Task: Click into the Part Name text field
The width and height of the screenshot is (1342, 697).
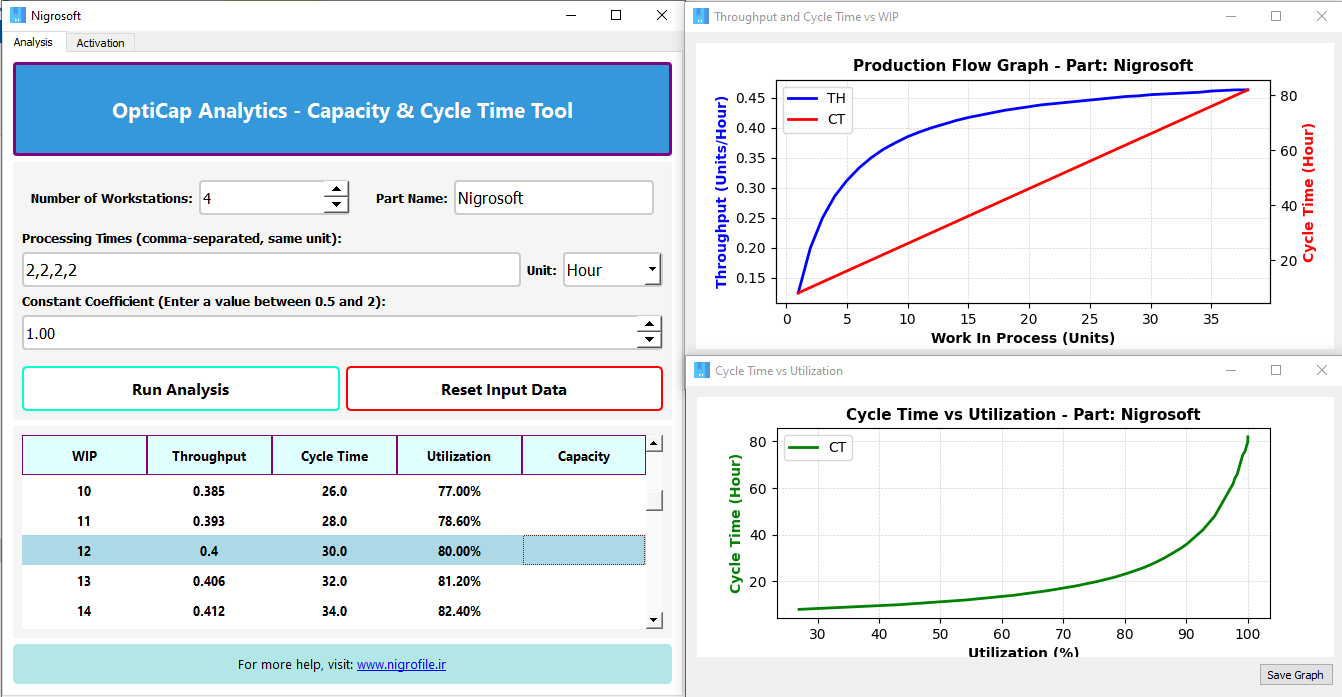Action: click(x=553, y=198)
